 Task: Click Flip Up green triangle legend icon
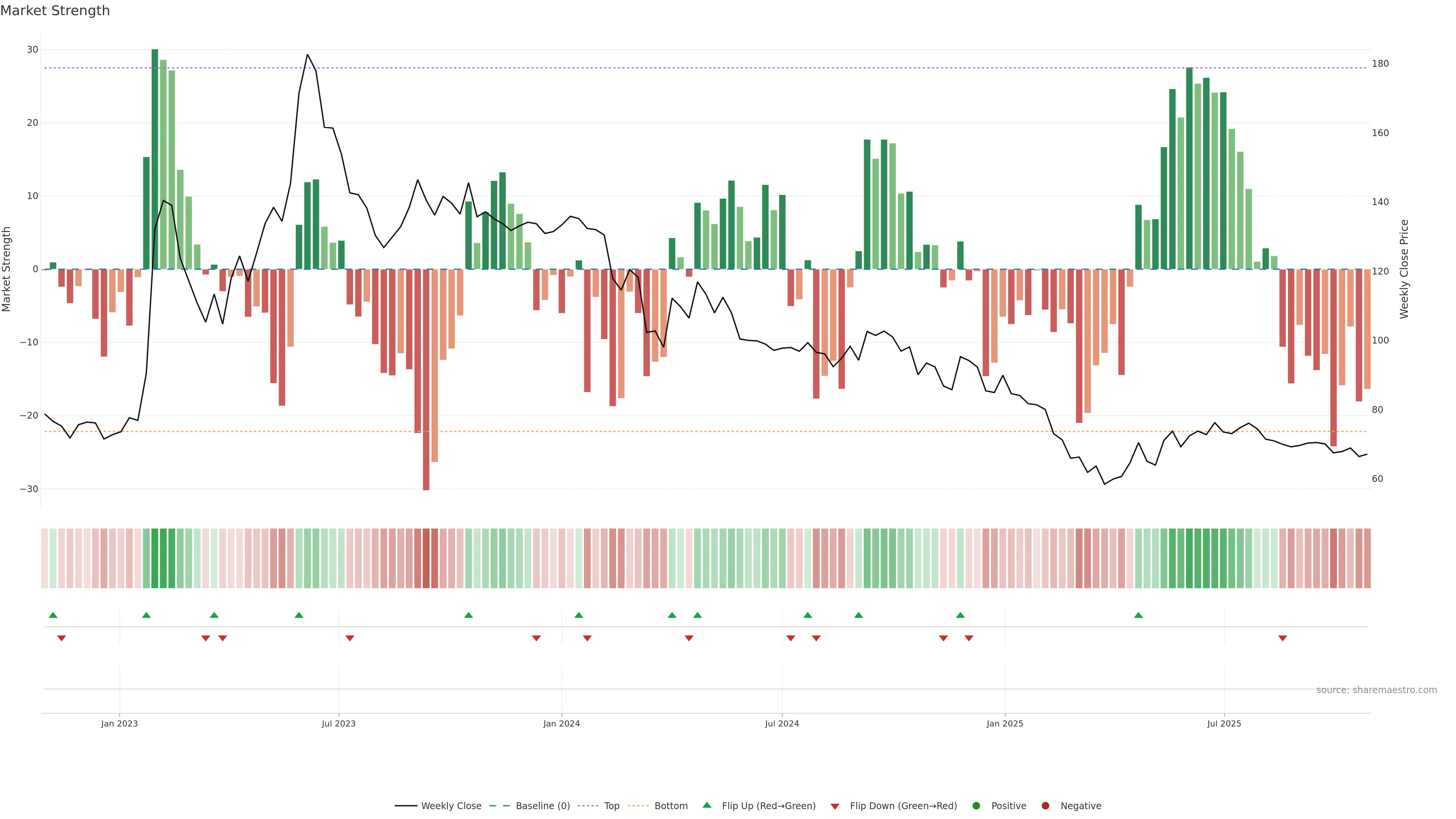706,805
